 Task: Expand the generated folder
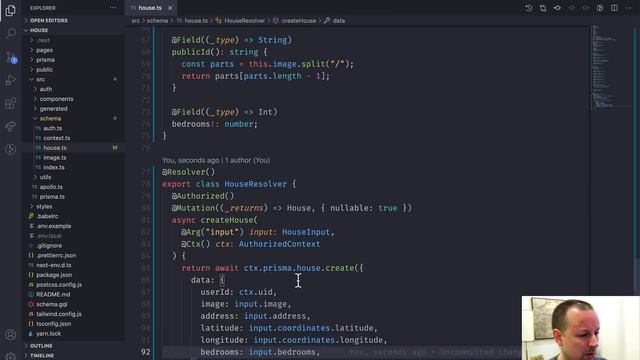(x=73, y=109)
